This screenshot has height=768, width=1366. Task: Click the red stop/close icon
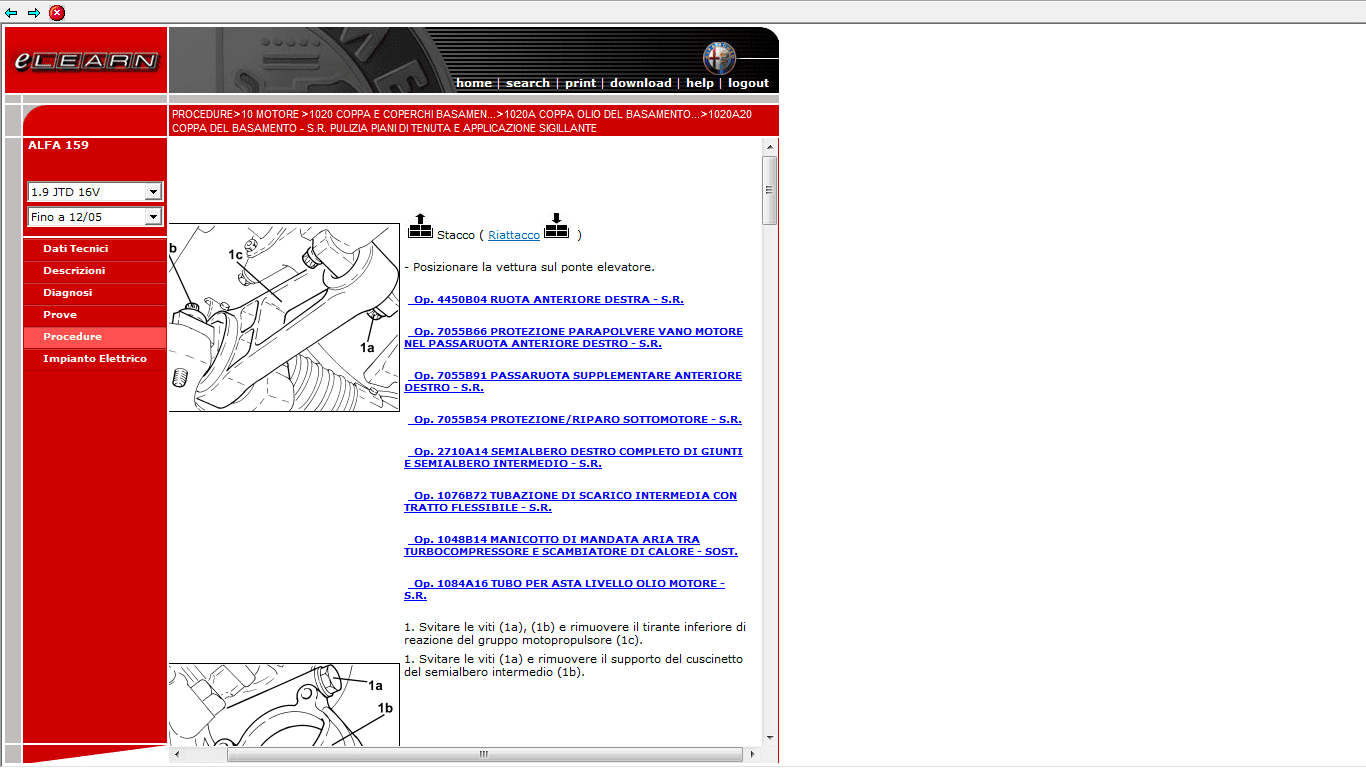tap(57, 13)
